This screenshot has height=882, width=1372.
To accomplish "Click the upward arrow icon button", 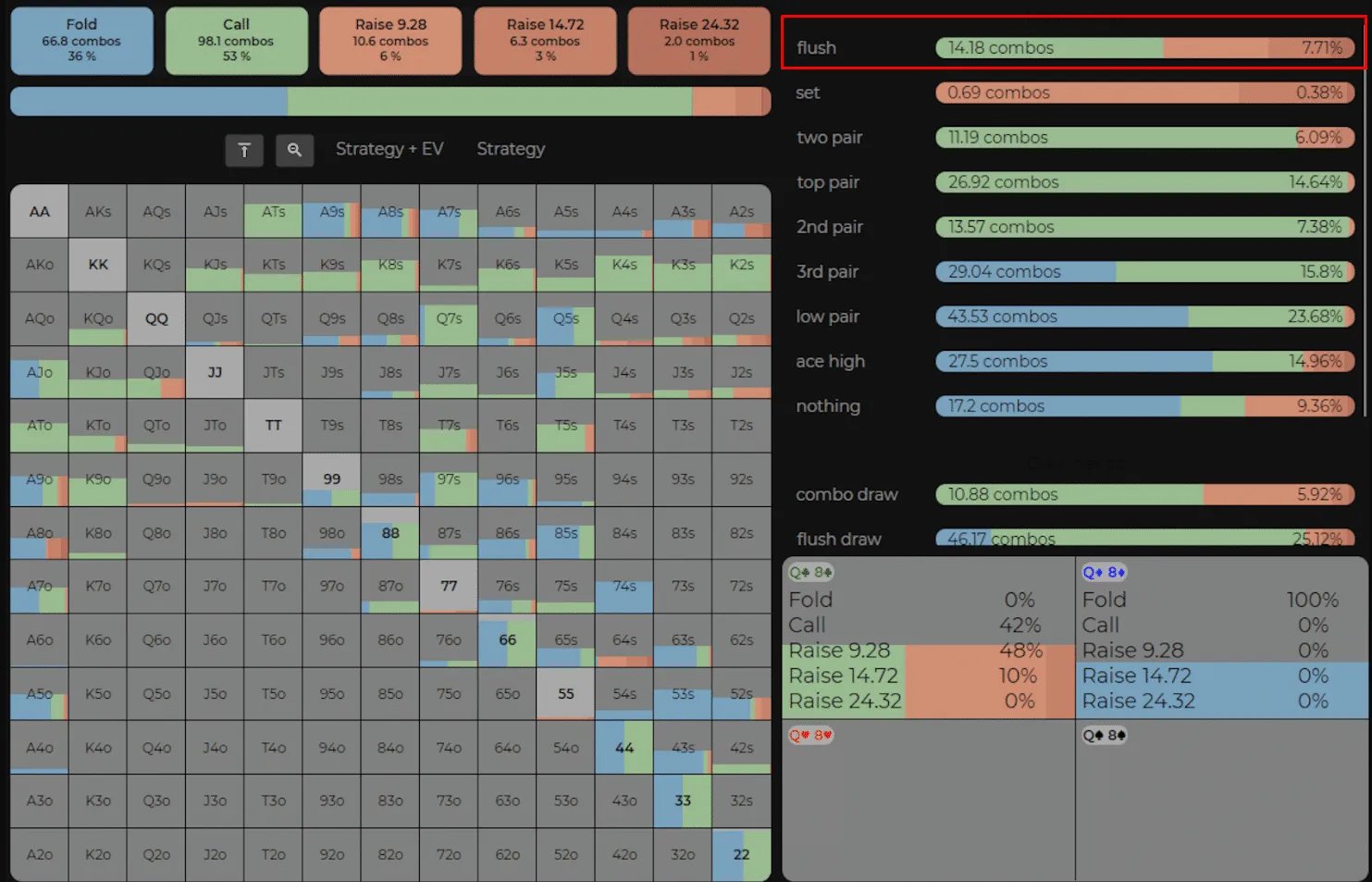I will (244, 150).
